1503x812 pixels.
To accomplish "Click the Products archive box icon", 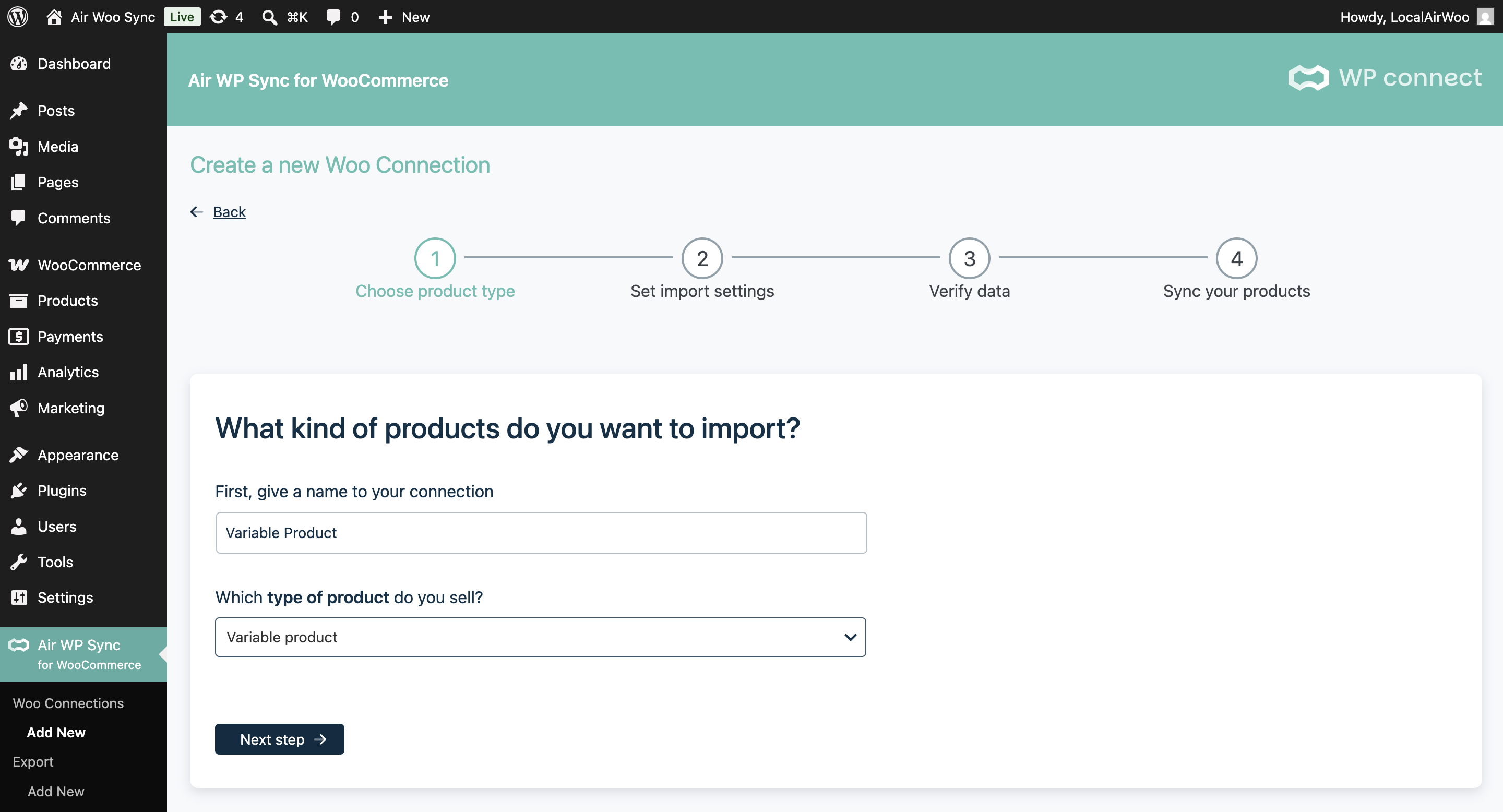I will [x=19, y=301].
